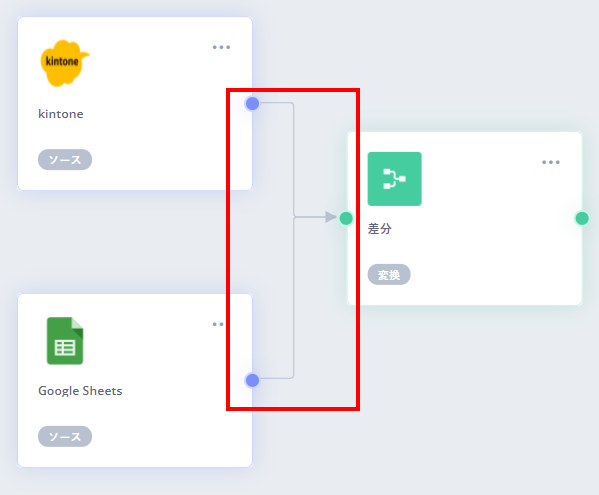Click the green 差分 diff transform icon

pos(395,179)
